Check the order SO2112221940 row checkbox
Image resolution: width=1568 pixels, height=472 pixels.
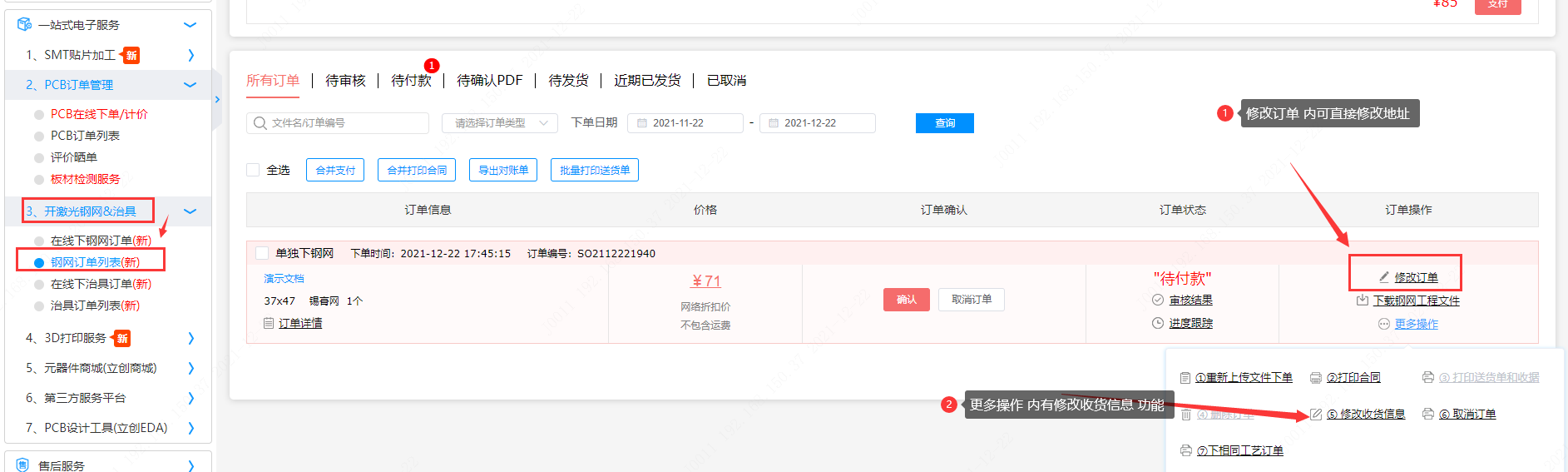[x=262, y=253]
